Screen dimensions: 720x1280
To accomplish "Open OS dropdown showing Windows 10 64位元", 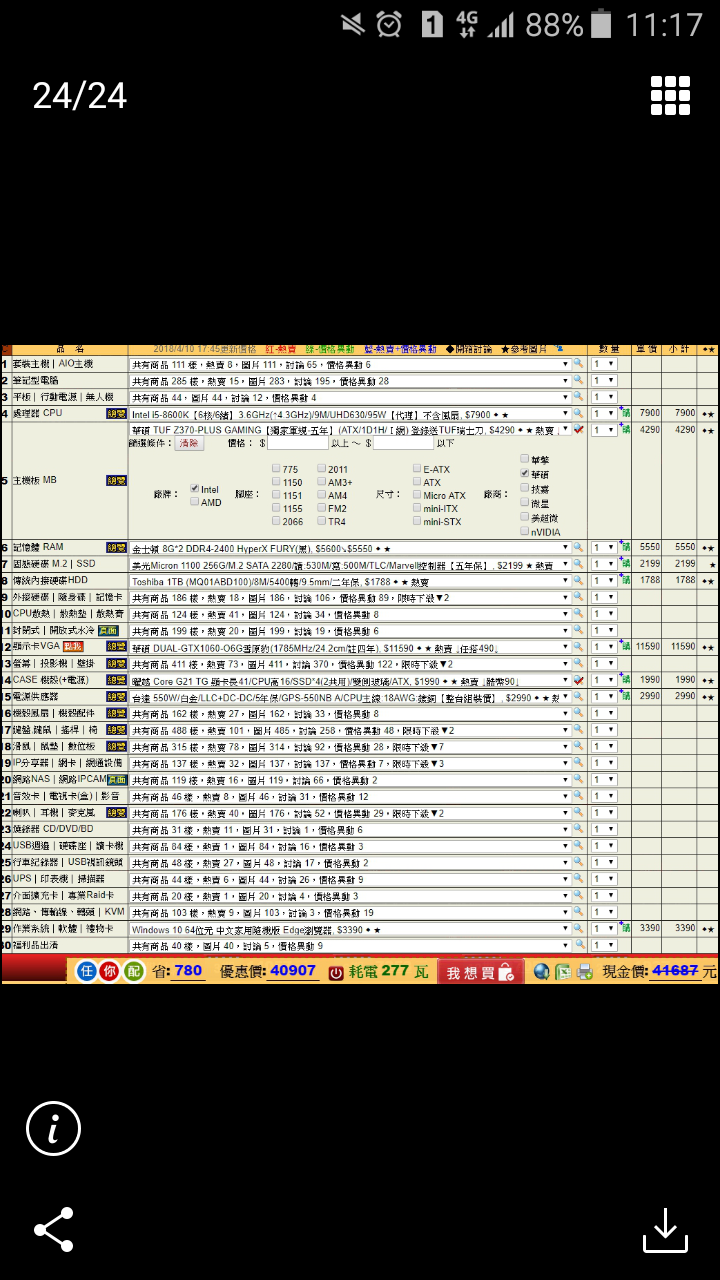I will pos(350,929).
